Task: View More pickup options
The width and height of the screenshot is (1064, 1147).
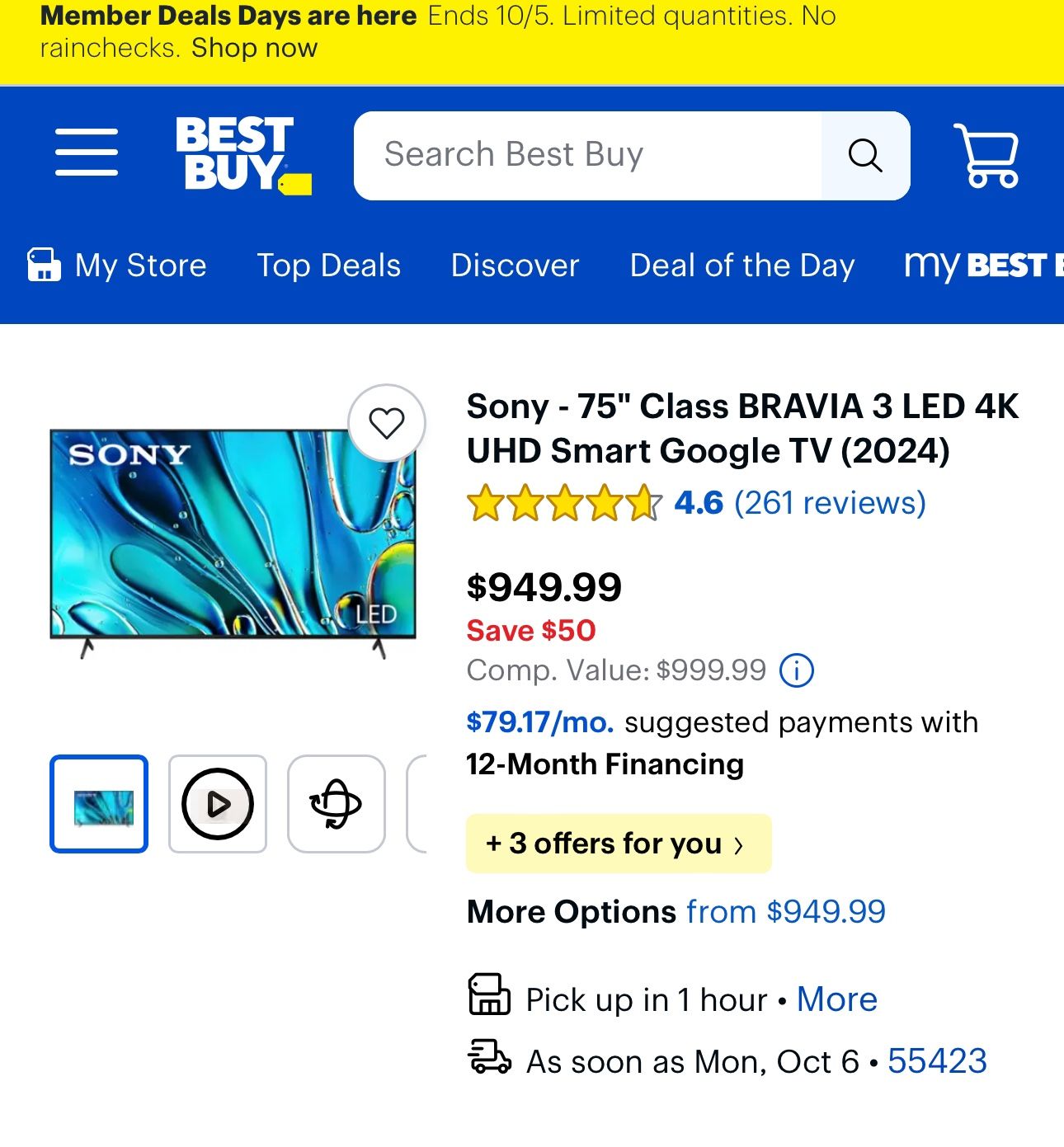Action: pyautogui.click(x=836, y=999)
